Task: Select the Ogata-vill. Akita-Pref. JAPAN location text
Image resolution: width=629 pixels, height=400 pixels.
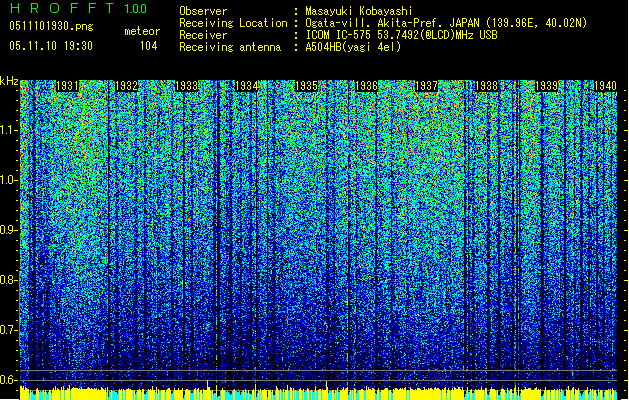Action: 446,23
